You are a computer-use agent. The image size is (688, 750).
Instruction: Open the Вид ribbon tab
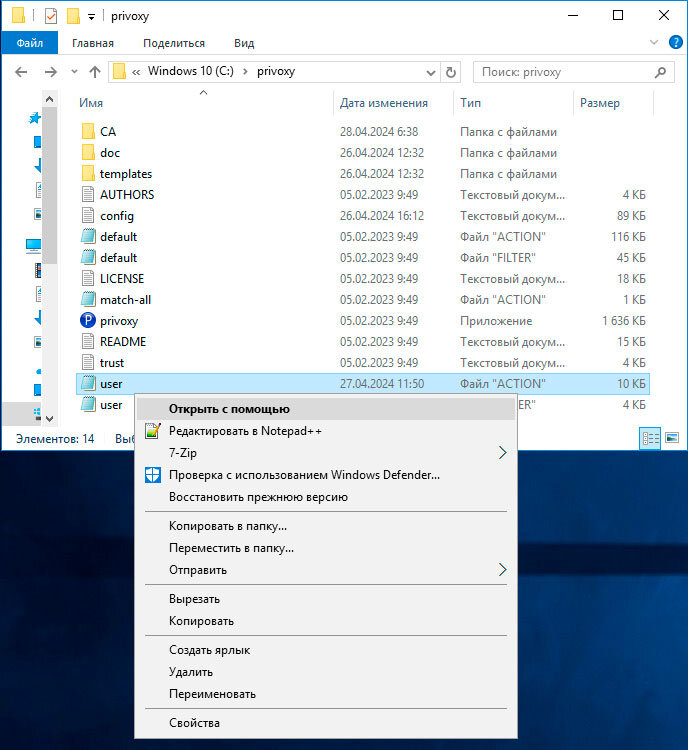244,43
